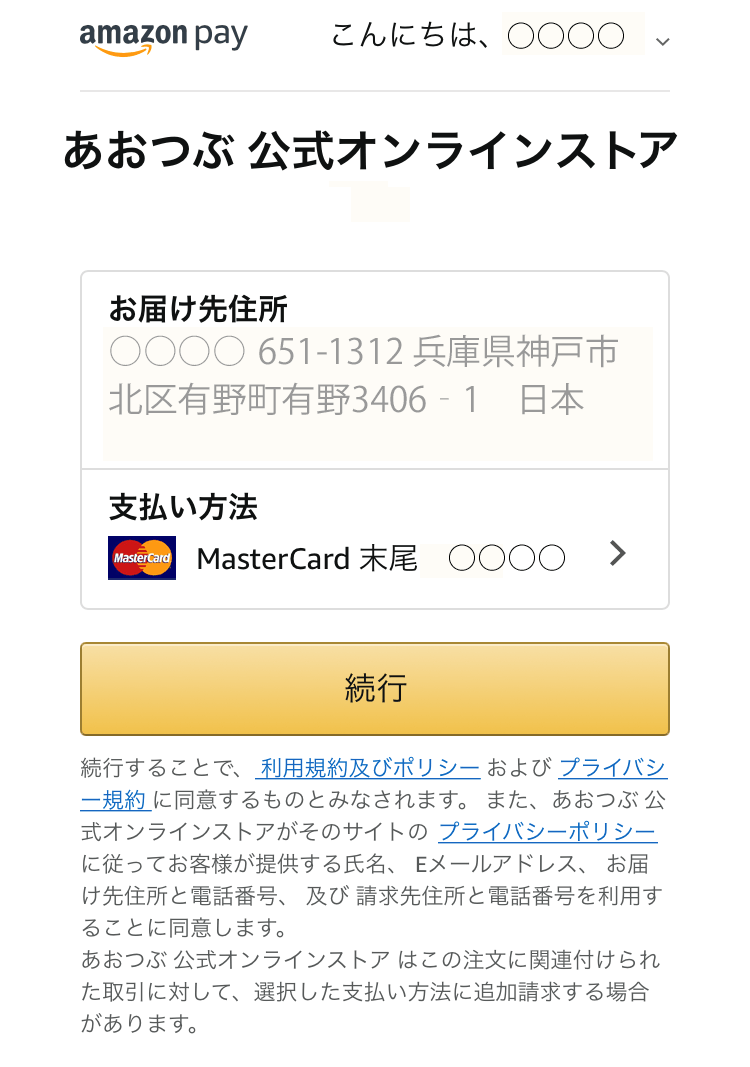Screen dimensions: 750x1067
Task: Click the MasterCard logo icon
Action: tap(142, 558)
